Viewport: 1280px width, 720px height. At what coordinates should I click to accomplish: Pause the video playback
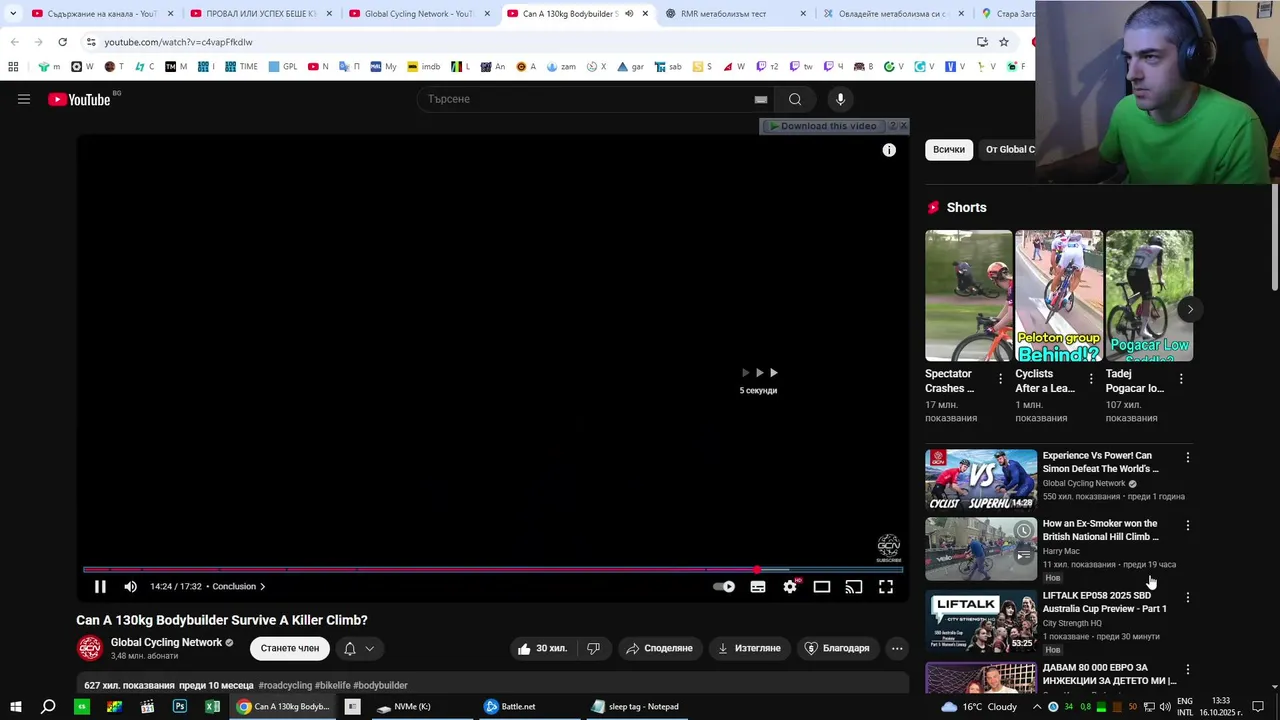pos(100,587)
